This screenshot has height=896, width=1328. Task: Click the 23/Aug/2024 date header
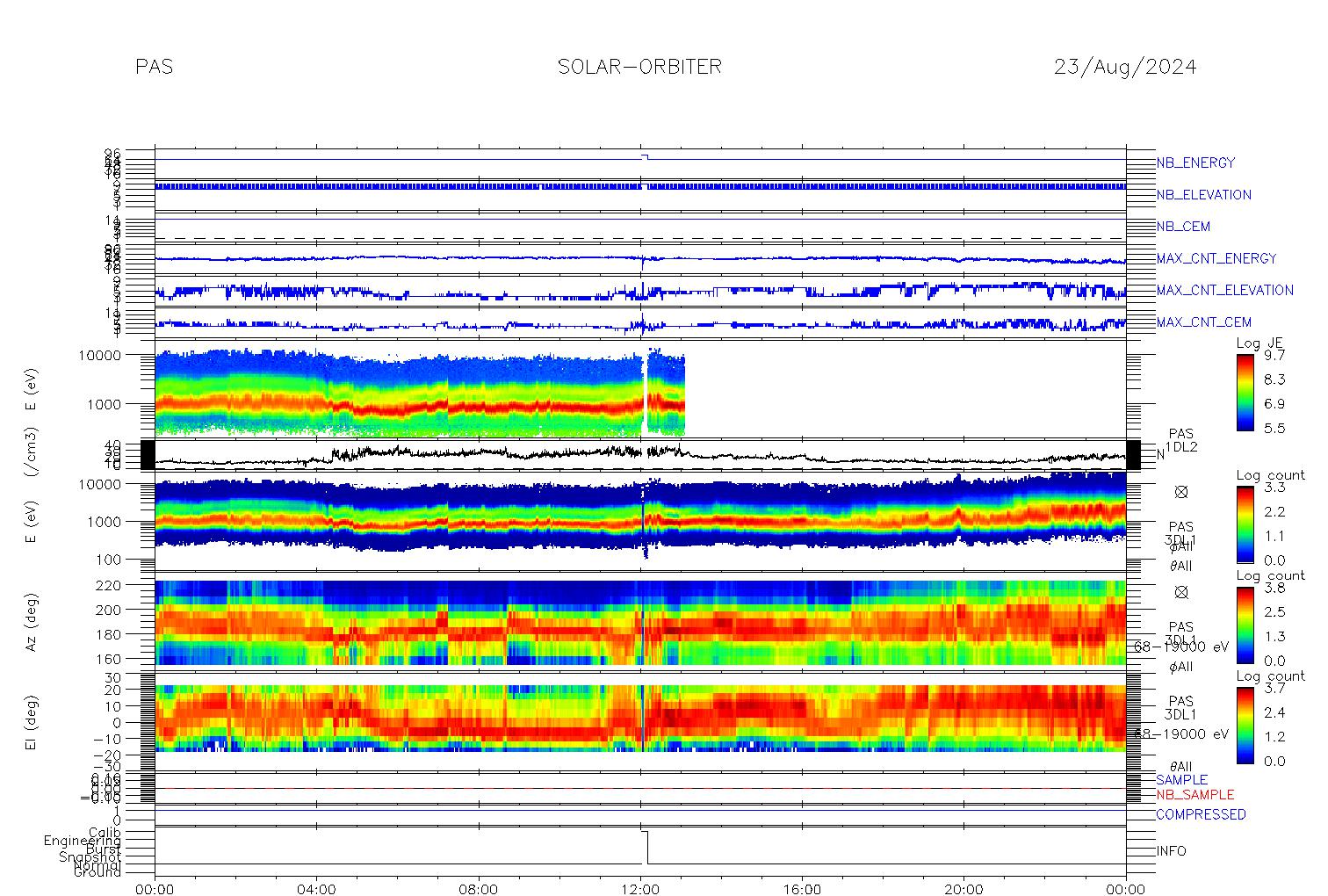(x=1125, y=67)
